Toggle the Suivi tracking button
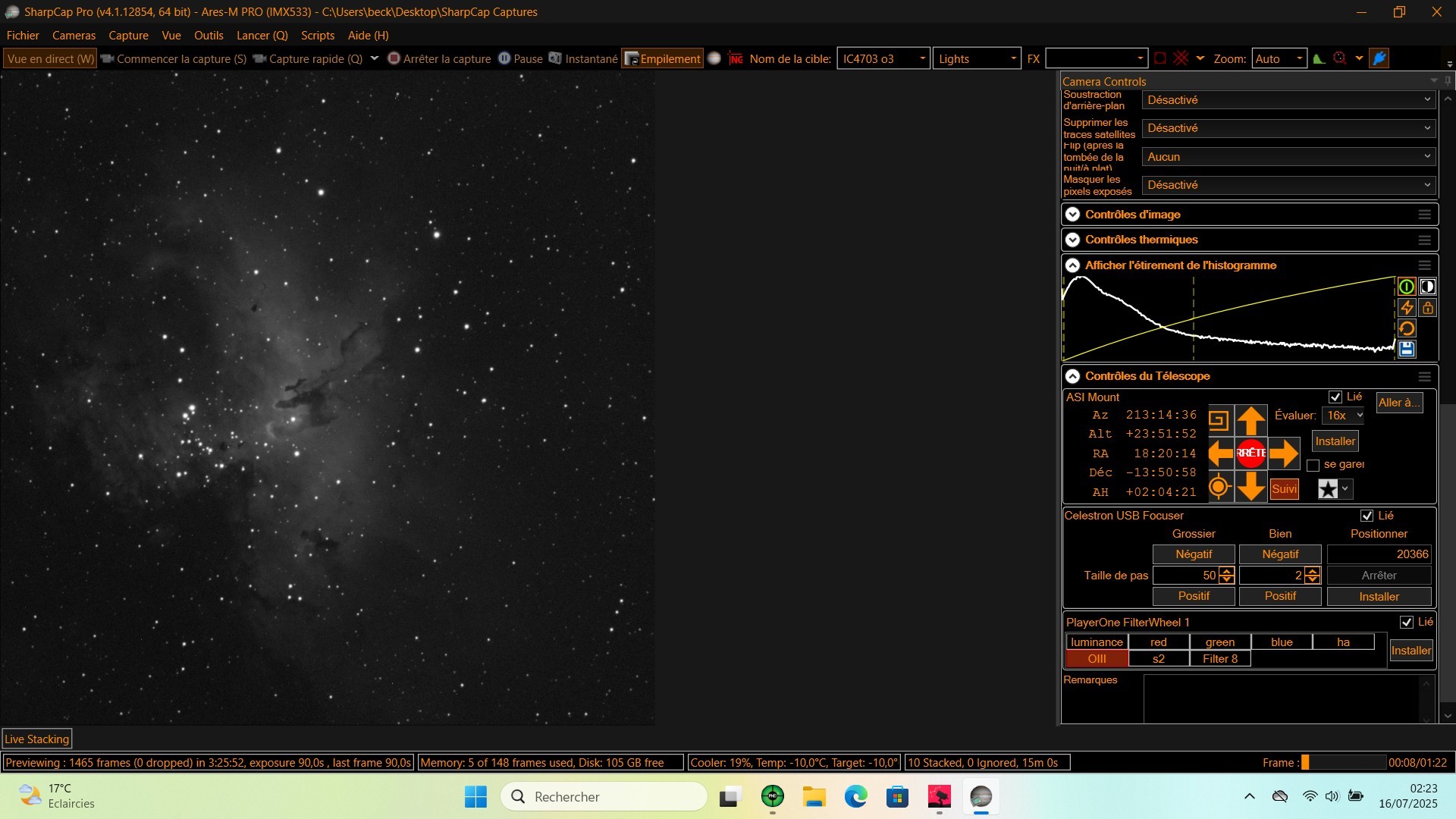 [x=1284, y=489]
